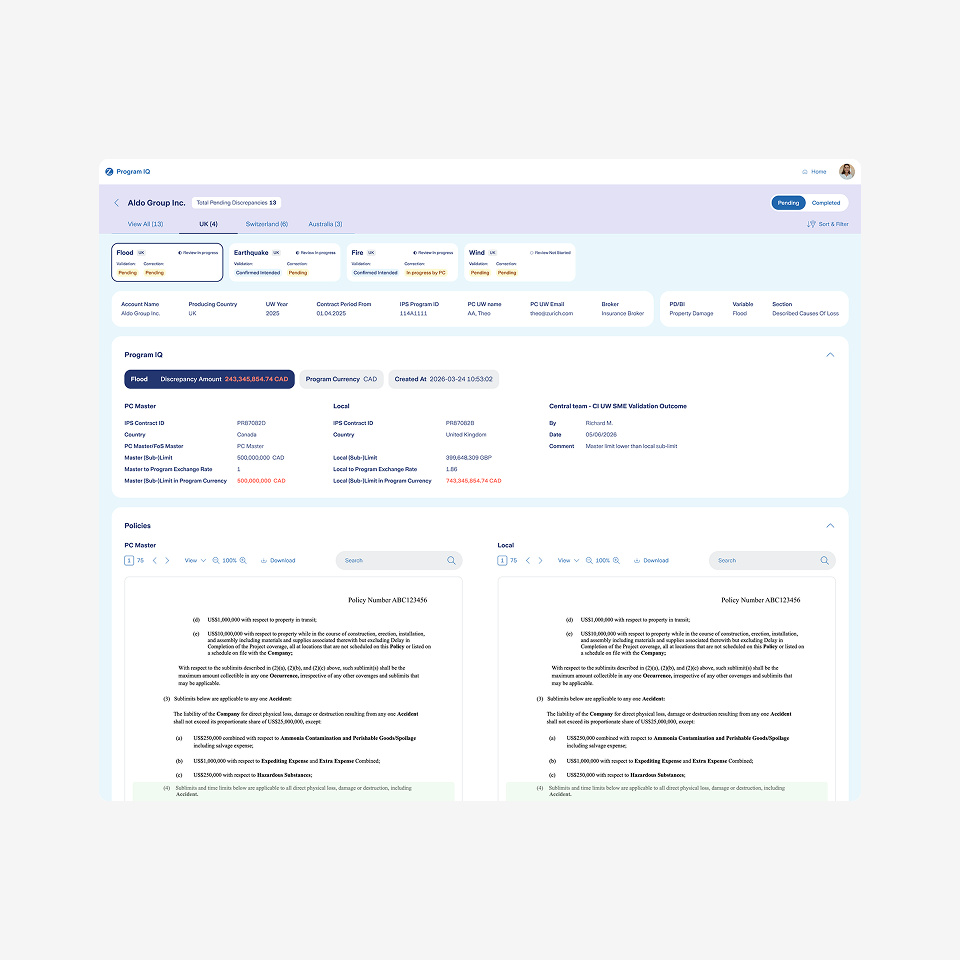
Task: Click the Earthquake 'Confirmed Intended' status tag
Action: [x=258, y=272]
